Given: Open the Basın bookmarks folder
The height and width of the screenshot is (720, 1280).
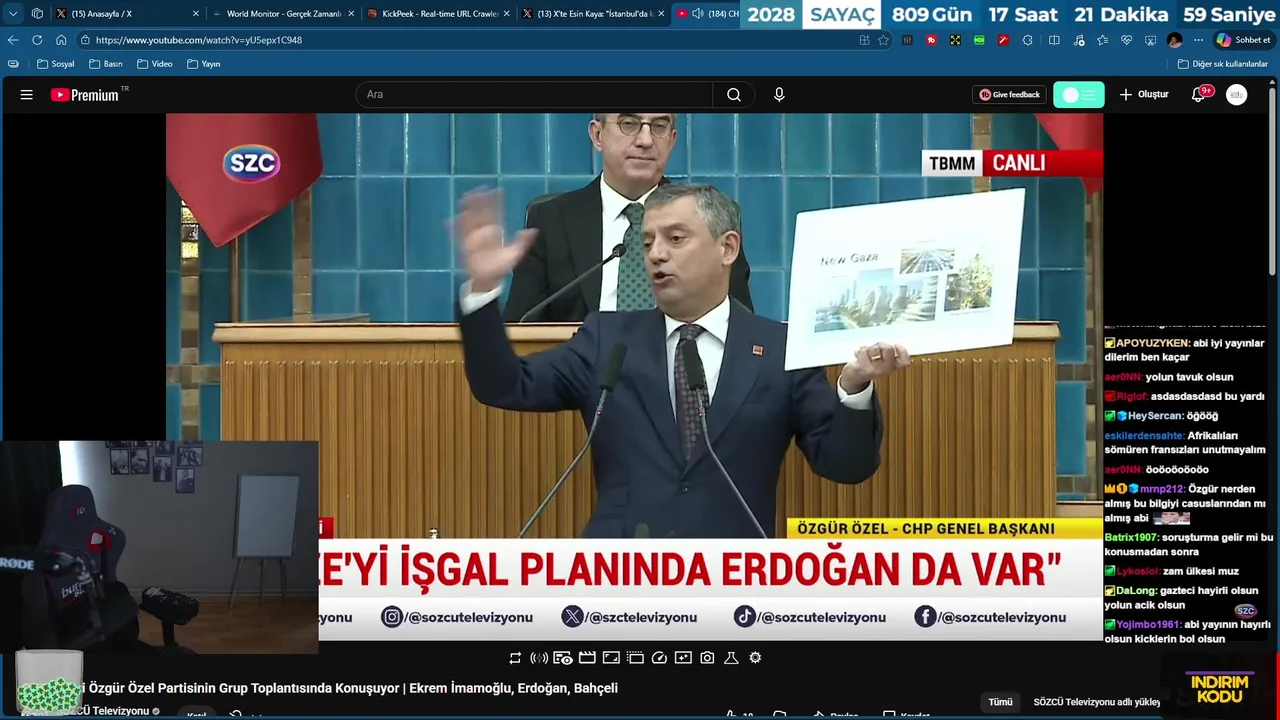Looking at the screenshot, I should pyautogui.click(x=106, y=64).
